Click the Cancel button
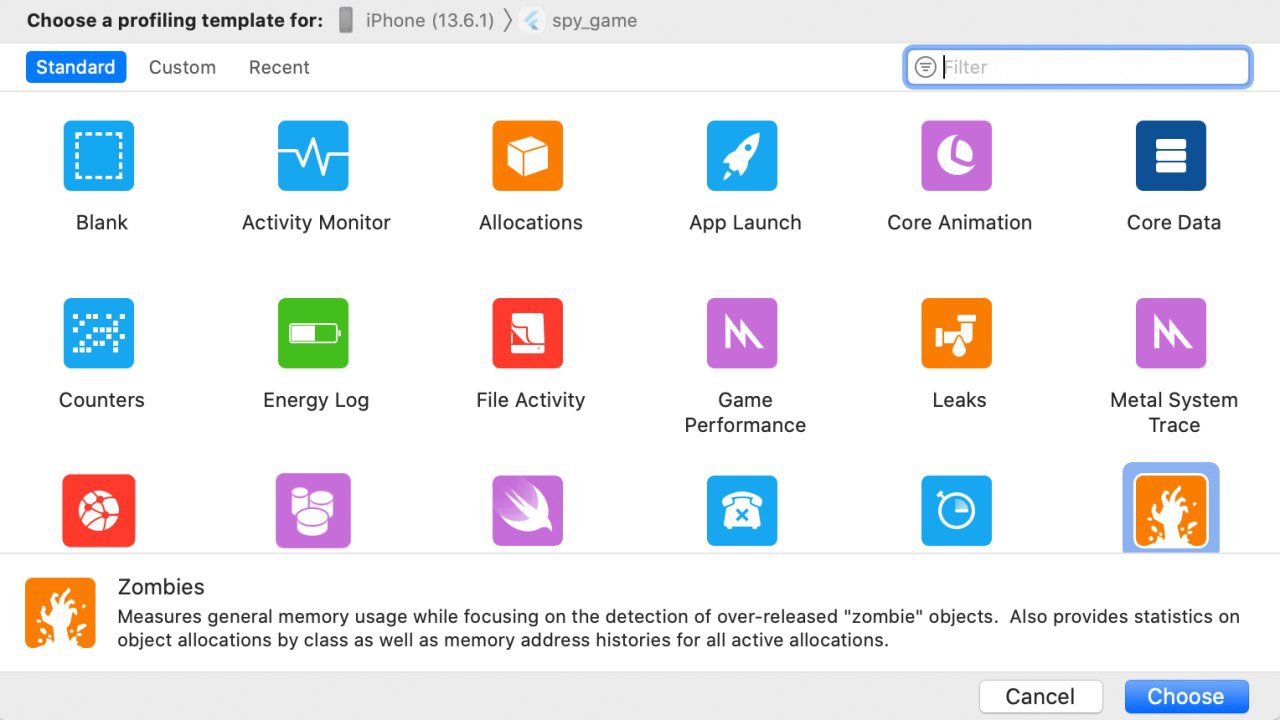 coord(1040,696)
